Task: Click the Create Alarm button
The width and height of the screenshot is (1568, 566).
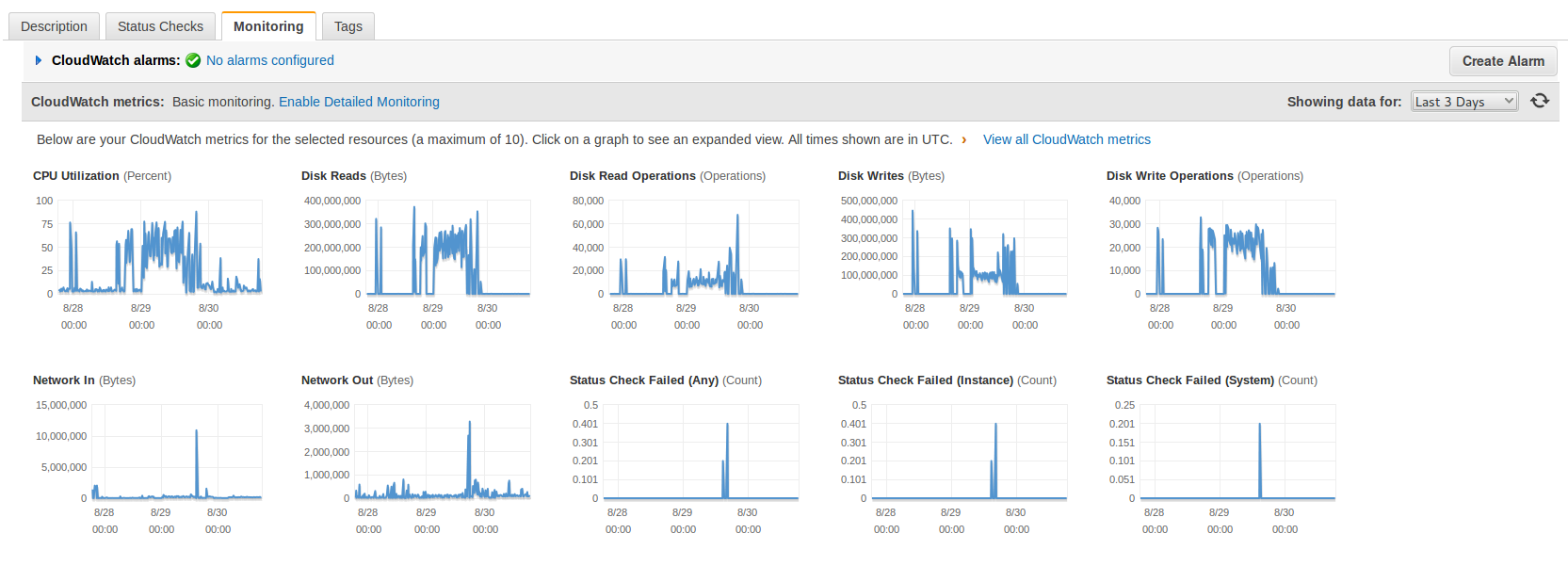Action: pos(1503,61)
